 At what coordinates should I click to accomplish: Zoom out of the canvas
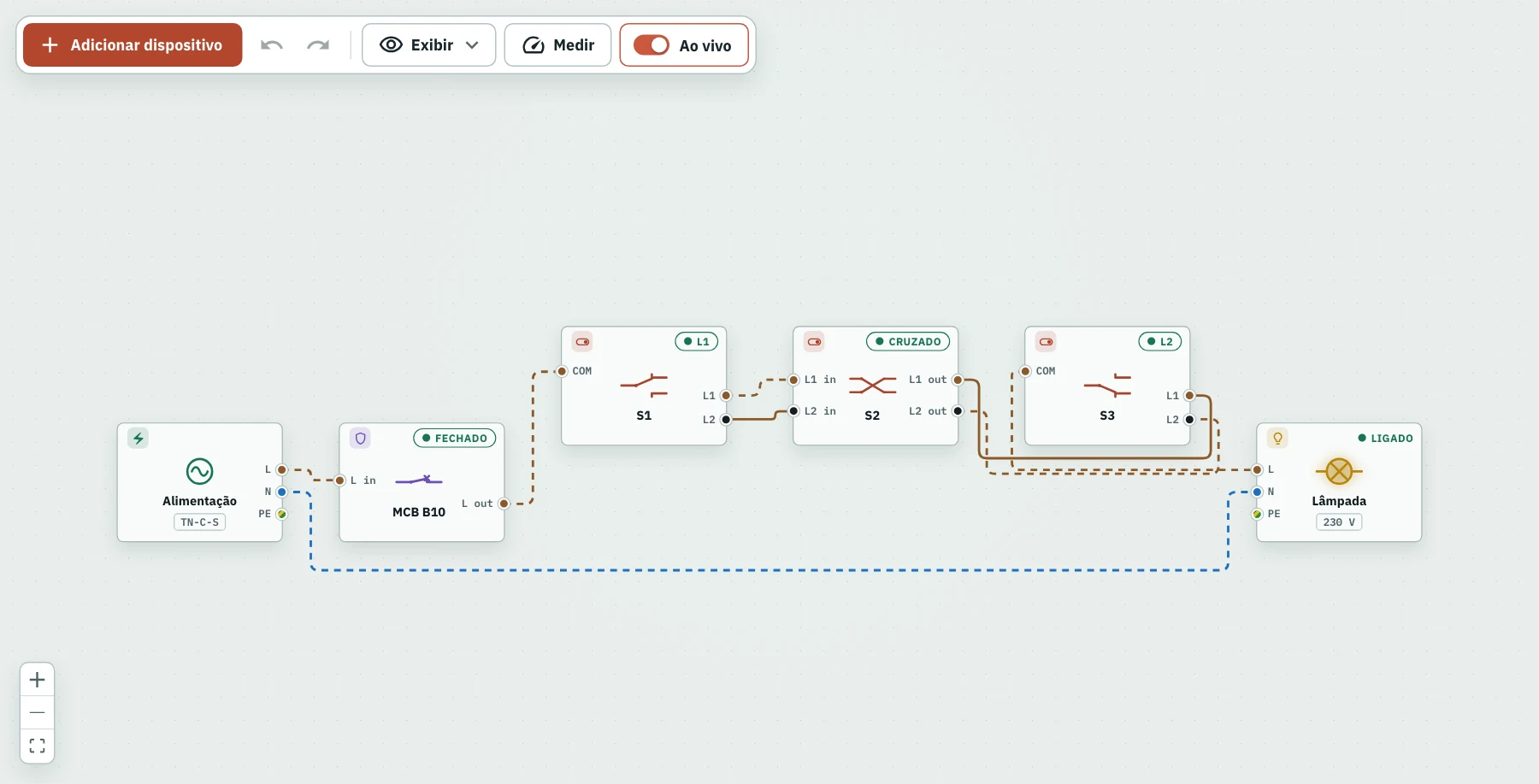tap(37, 712)
